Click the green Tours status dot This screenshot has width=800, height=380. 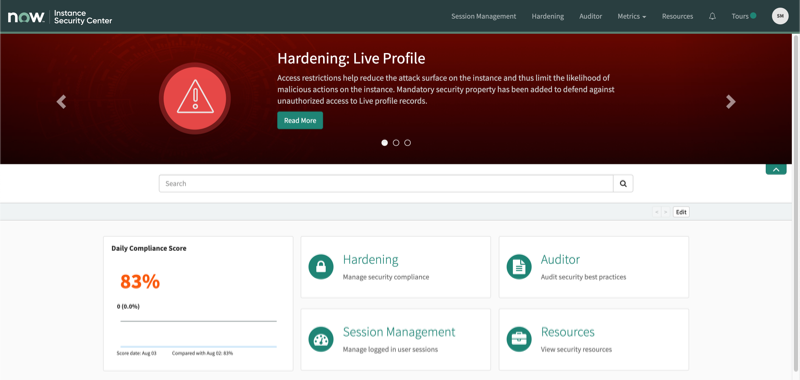tap(753, 16)
